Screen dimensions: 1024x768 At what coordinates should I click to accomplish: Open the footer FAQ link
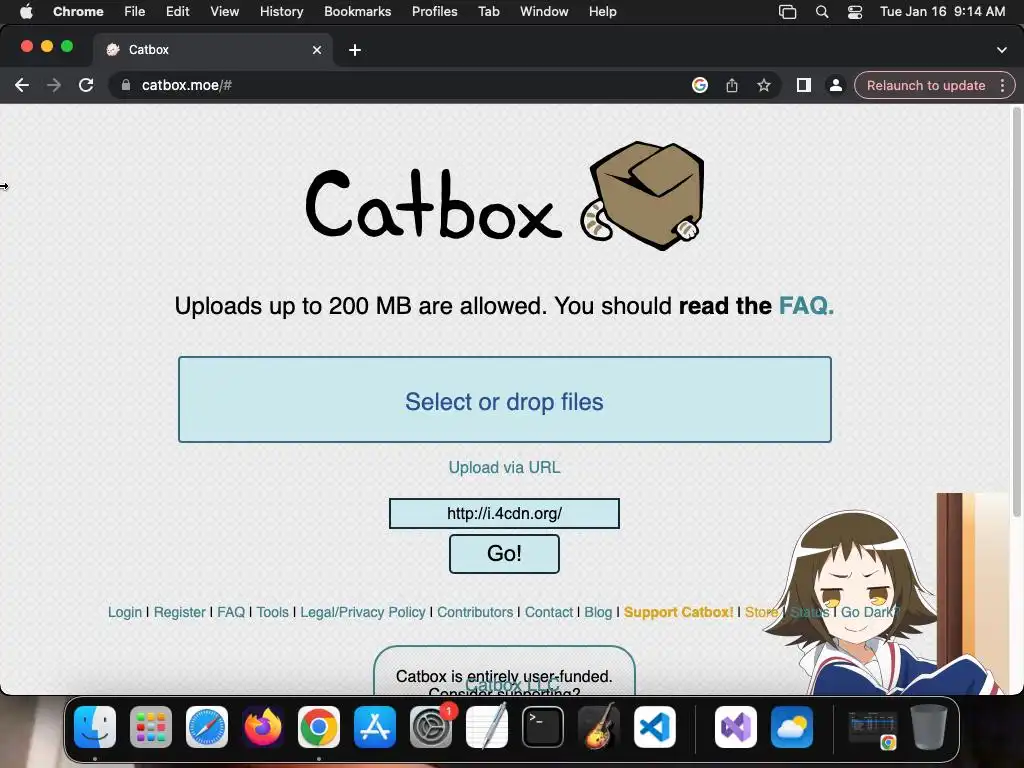point(231,612)
